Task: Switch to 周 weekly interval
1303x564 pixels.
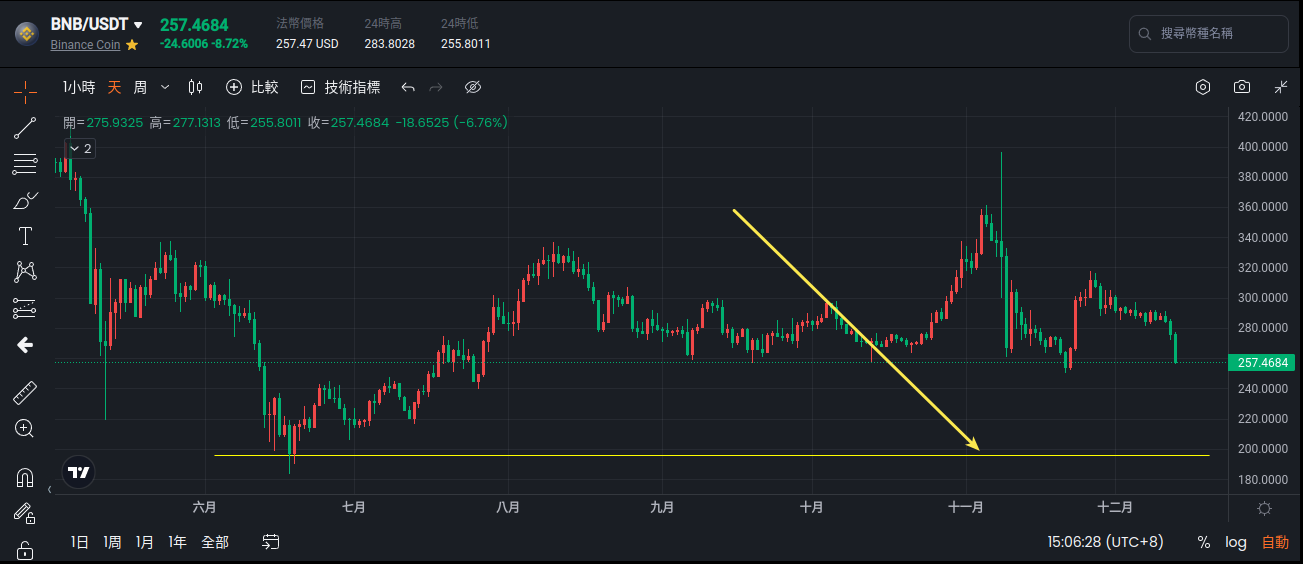Action: pos(140,87)
